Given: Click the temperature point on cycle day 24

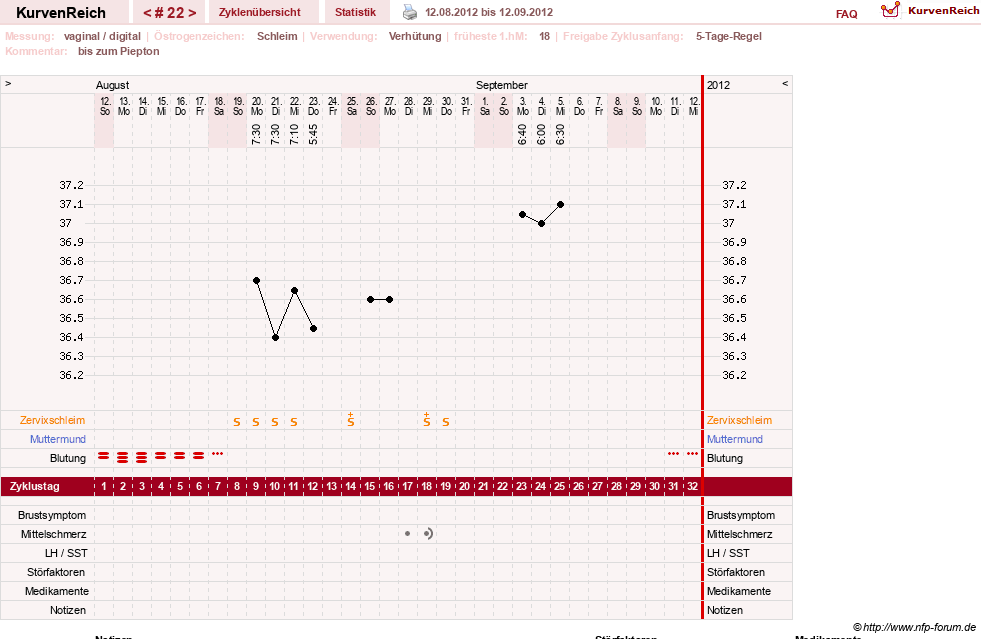Looking at the screenshot, I should [542, 223].
